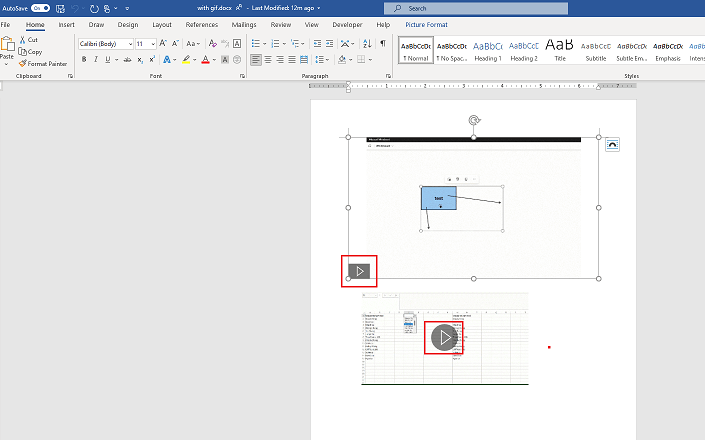Play the first GIF via corner play button
Screen dimensions: 705x440
click(x=359, y=271)
